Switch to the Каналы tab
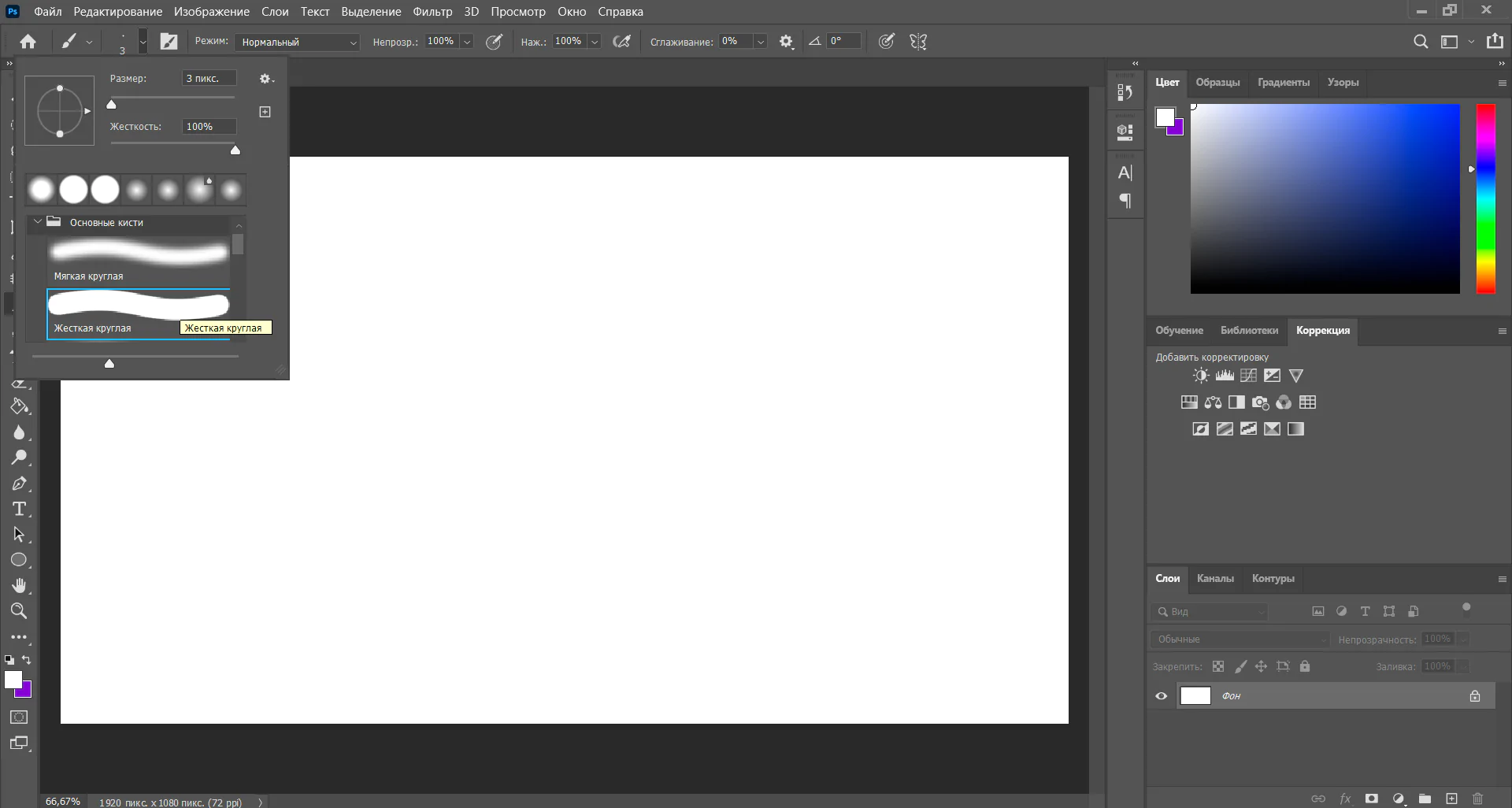The image size is (1512, 808). 1214,578
